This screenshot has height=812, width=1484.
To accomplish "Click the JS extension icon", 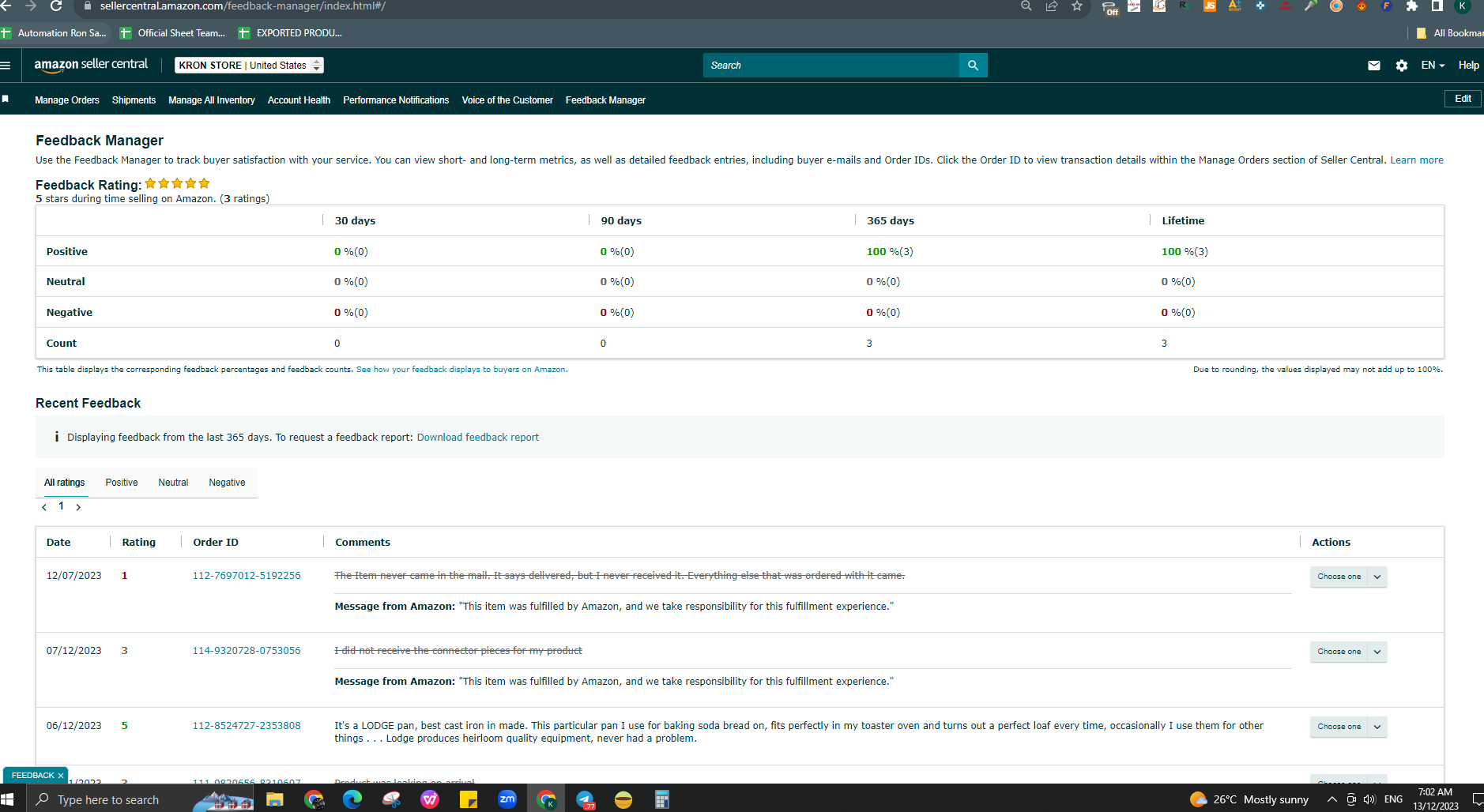I will pyautogui.click(x=1210, y=6).
